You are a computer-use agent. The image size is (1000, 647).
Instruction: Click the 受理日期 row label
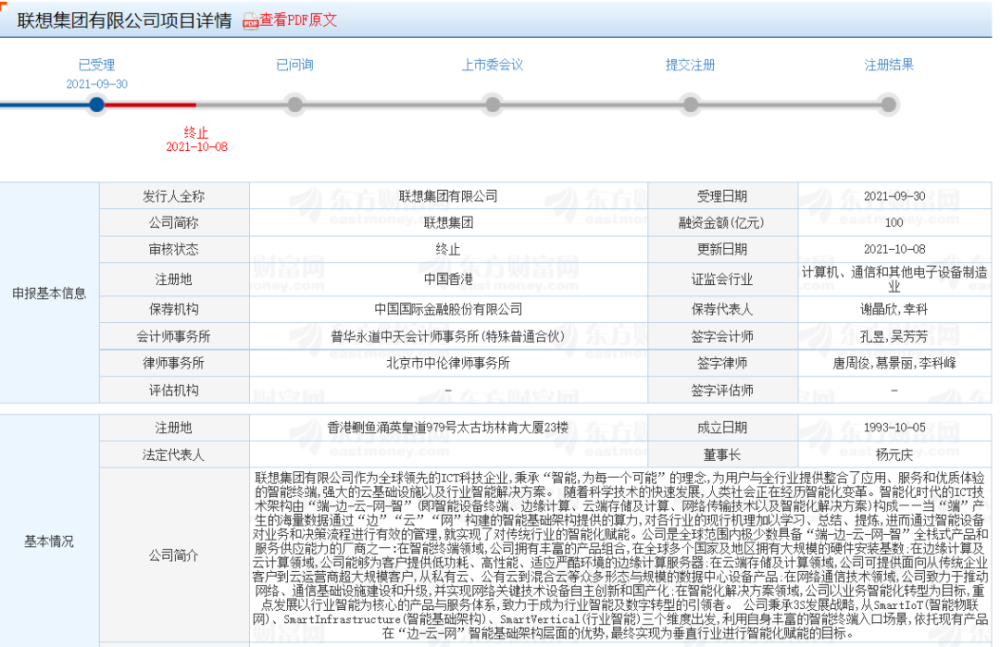click(723, 196)
